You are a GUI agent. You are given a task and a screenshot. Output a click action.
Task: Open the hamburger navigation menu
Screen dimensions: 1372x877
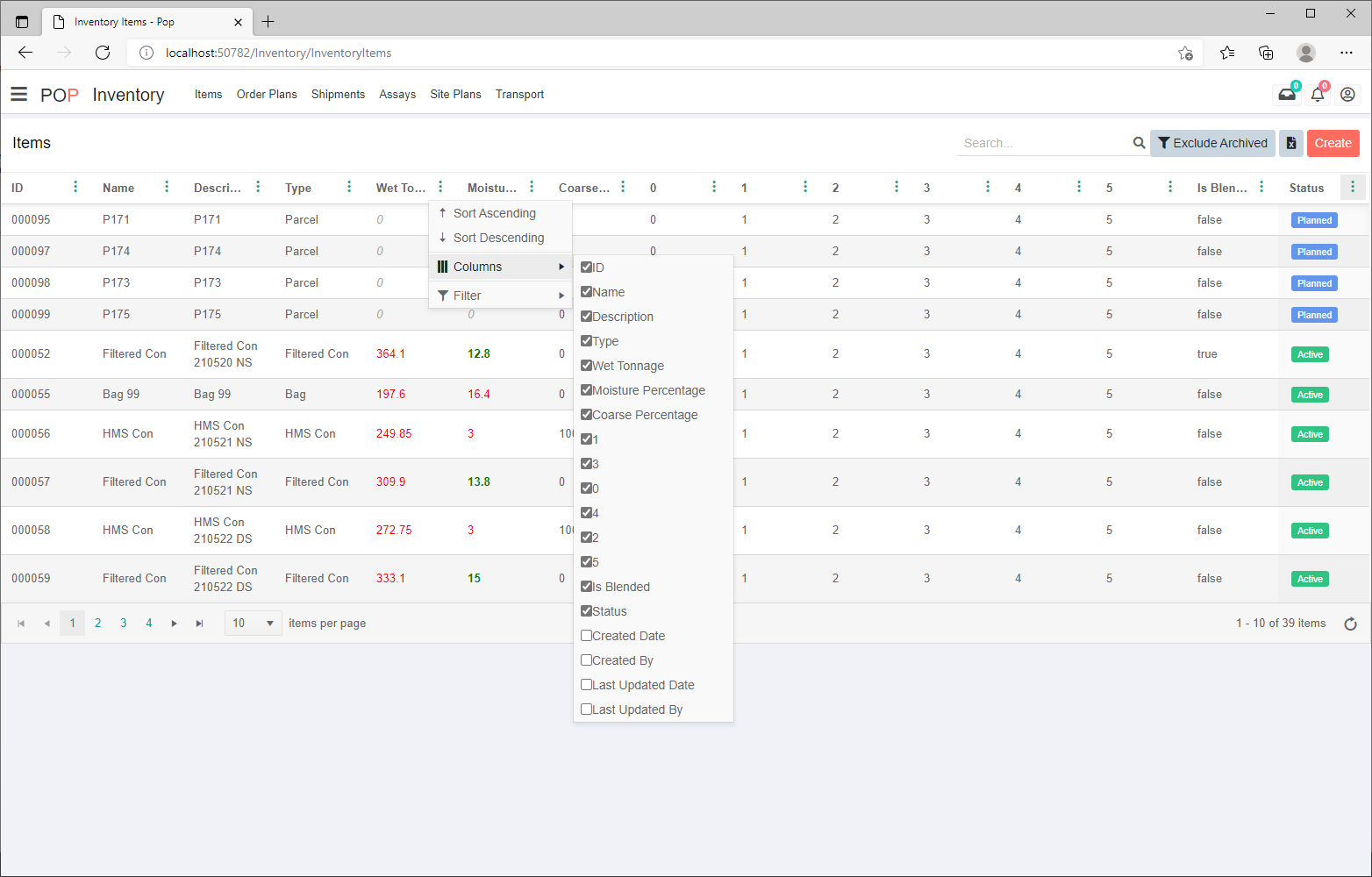click(x=18, y=95)
